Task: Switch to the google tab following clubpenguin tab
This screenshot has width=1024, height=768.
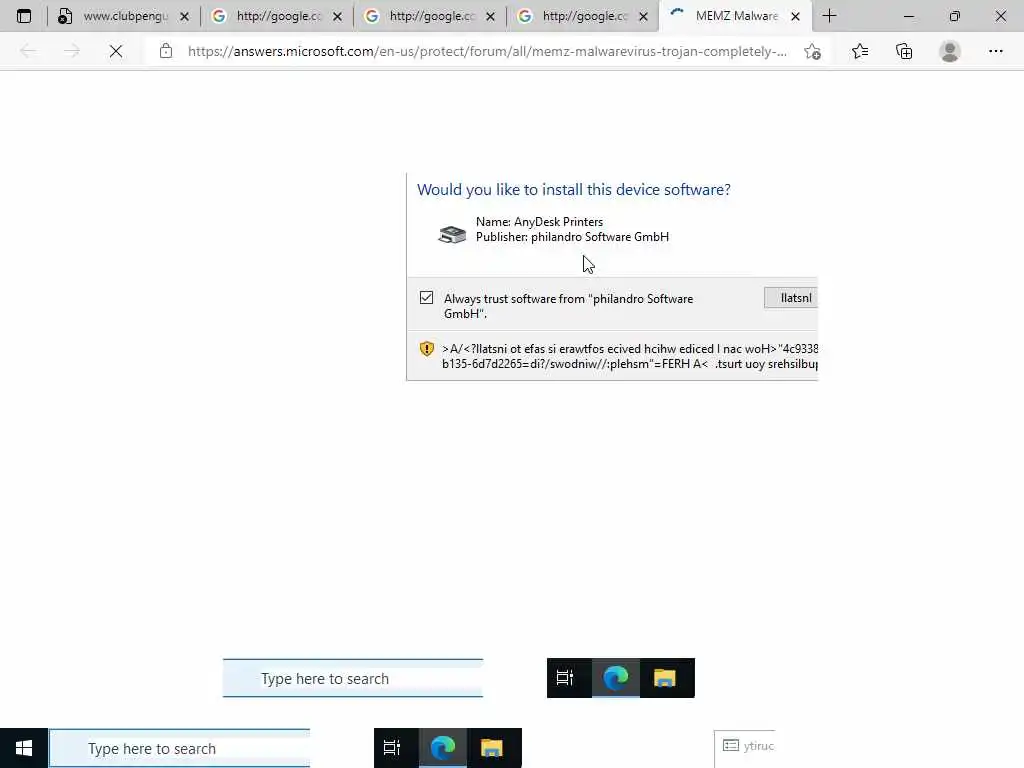Action: [278, 16]
